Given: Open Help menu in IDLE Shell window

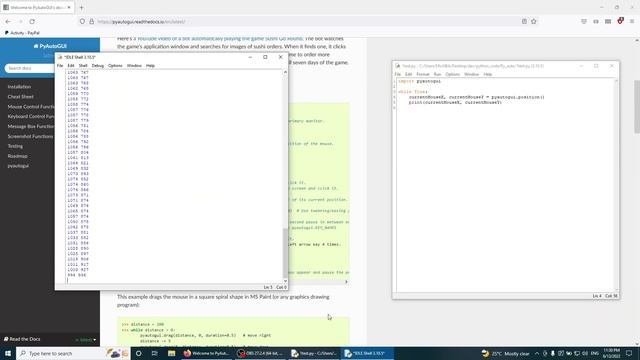Looking at the screenshot, I should coord(150,65).
